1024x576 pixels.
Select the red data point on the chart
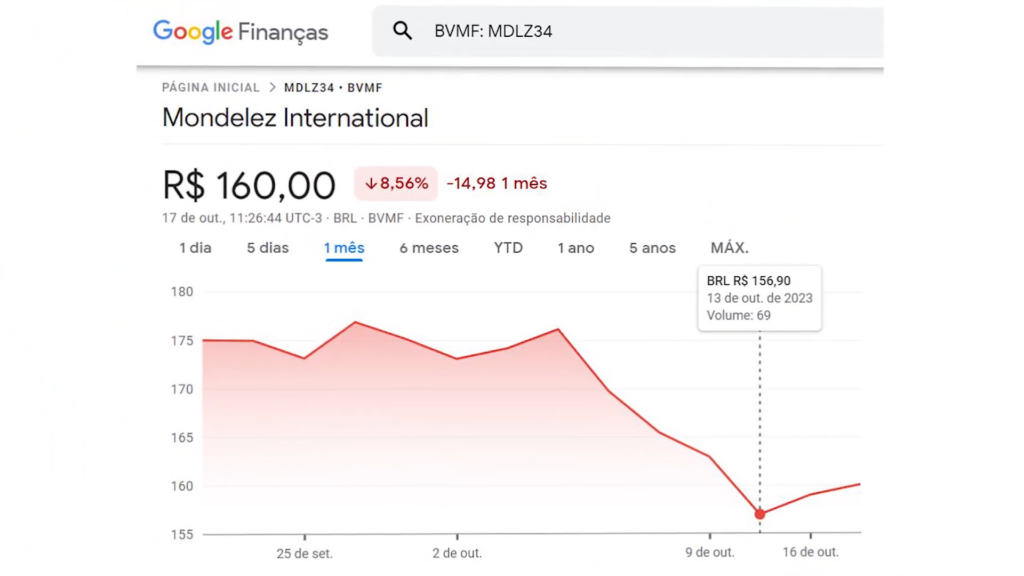tap(760, 513)
